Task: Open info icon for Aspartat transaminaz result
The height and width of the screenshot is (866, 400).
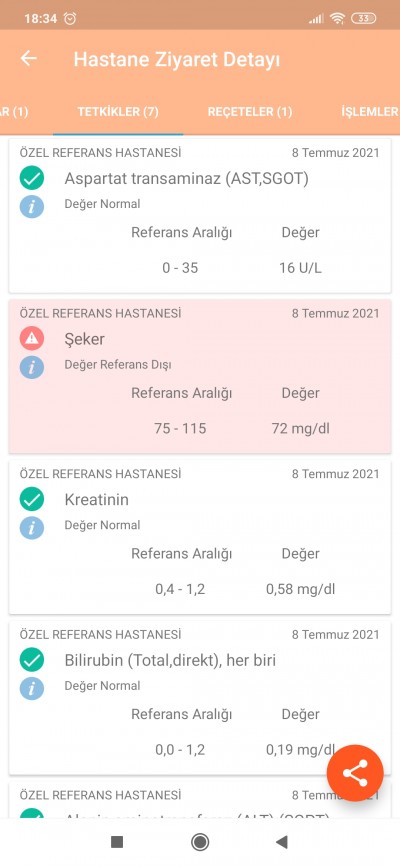Action: click(32, 207)
